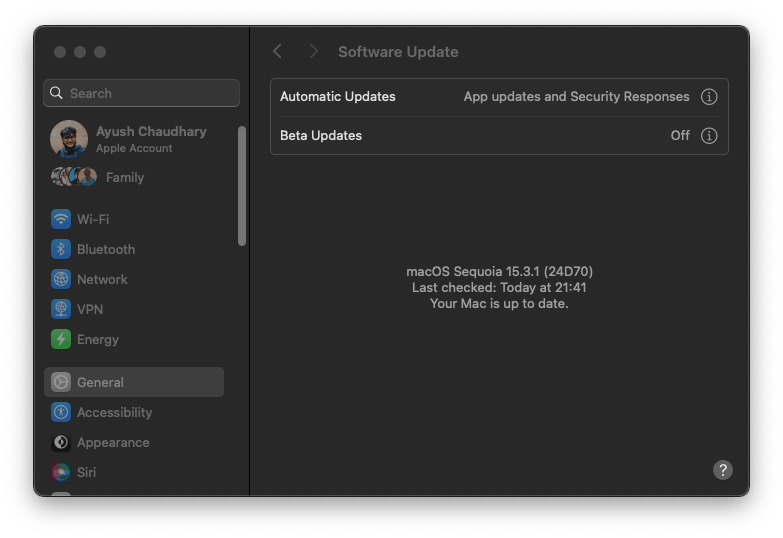Click 'macOS Sequoia 15.3.1 (24D70)' text

499,271
